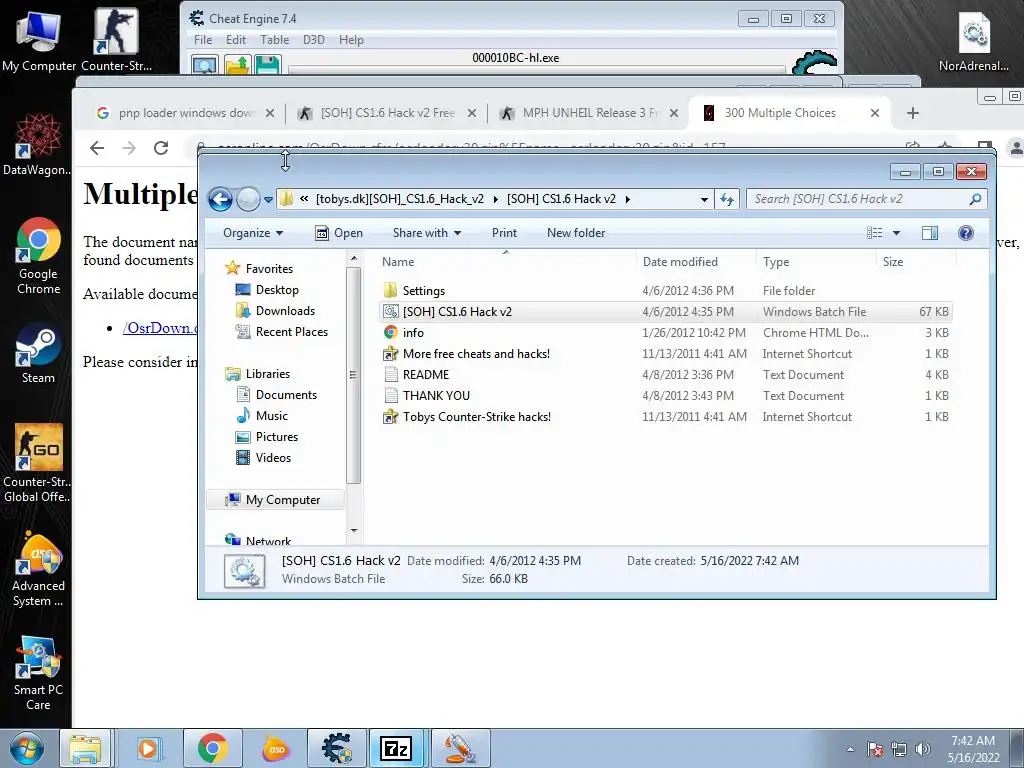
Task: Select THANK YOU text document
Action: (x=436, y=396)
